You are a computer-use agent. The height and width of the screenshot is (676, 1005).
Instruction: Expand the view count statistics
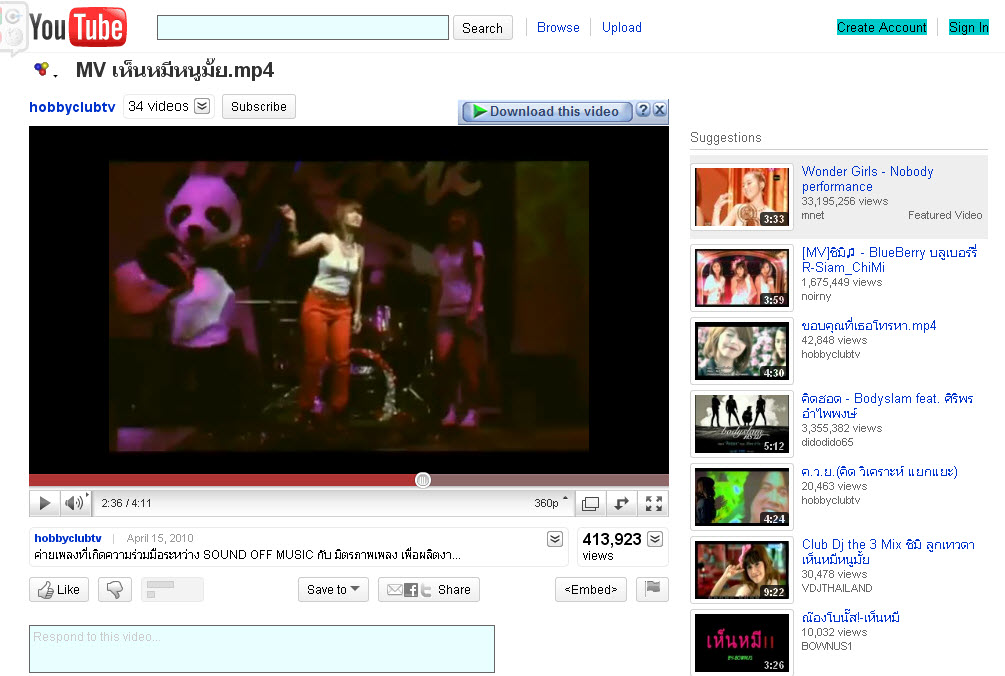click(x=655, y=539)
